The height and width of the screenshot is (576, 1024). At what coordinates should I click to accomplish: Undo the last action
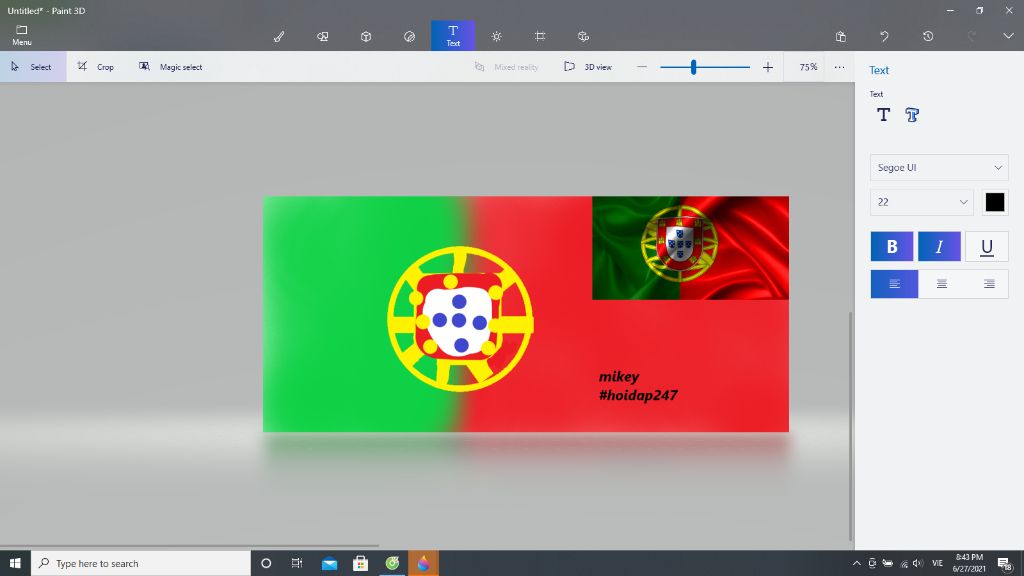pyautogui.click(x=884, y=37)
